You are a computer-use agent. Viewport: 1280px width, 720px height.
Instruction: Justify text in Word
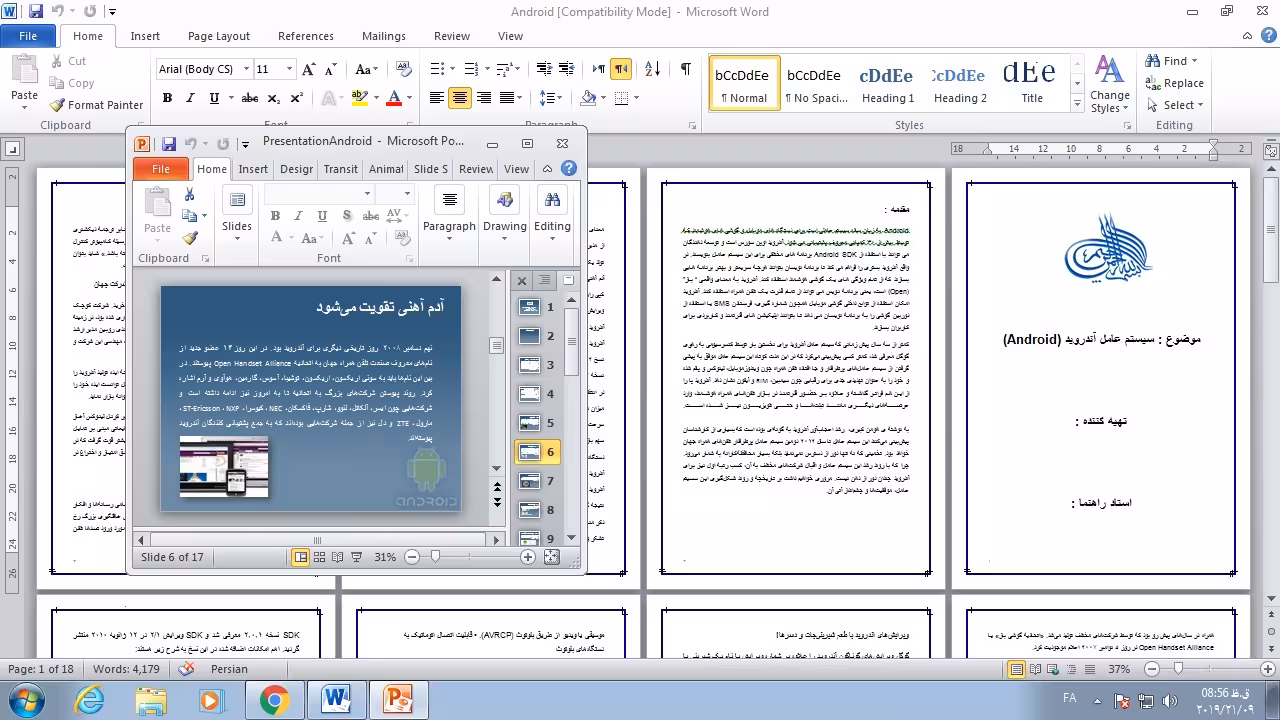pyautogui.click(x=507, y=98)
